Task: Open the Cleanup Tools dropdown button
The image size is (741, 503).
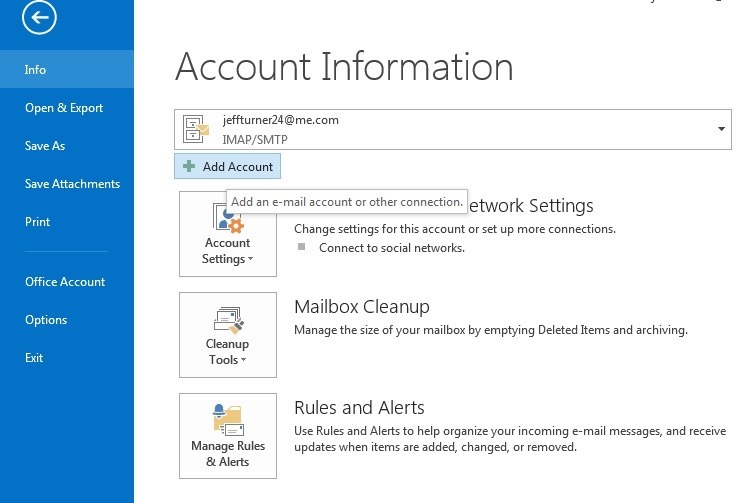Action: click(228, 335)
